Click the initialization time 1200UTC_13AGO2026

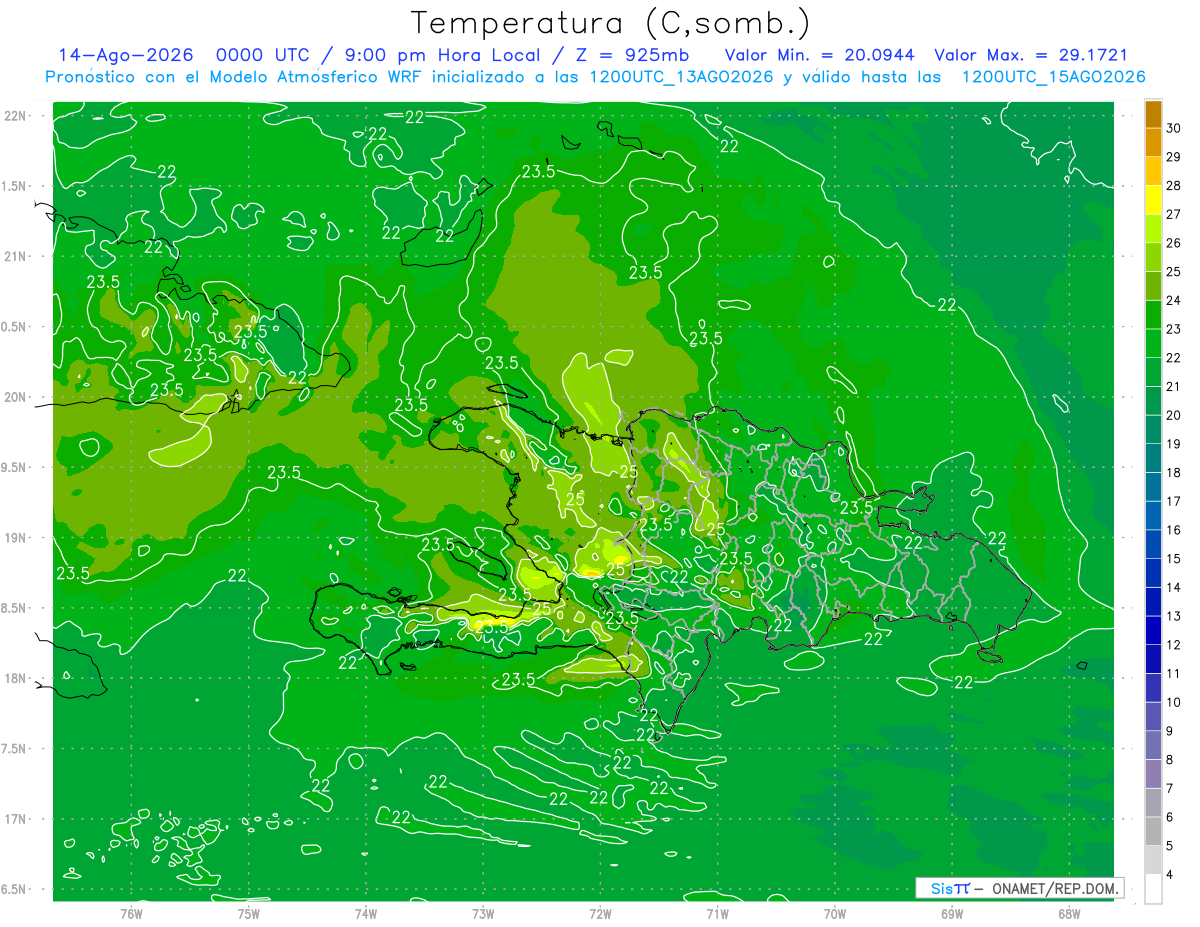pyautogui.click(x=680, y=77)
